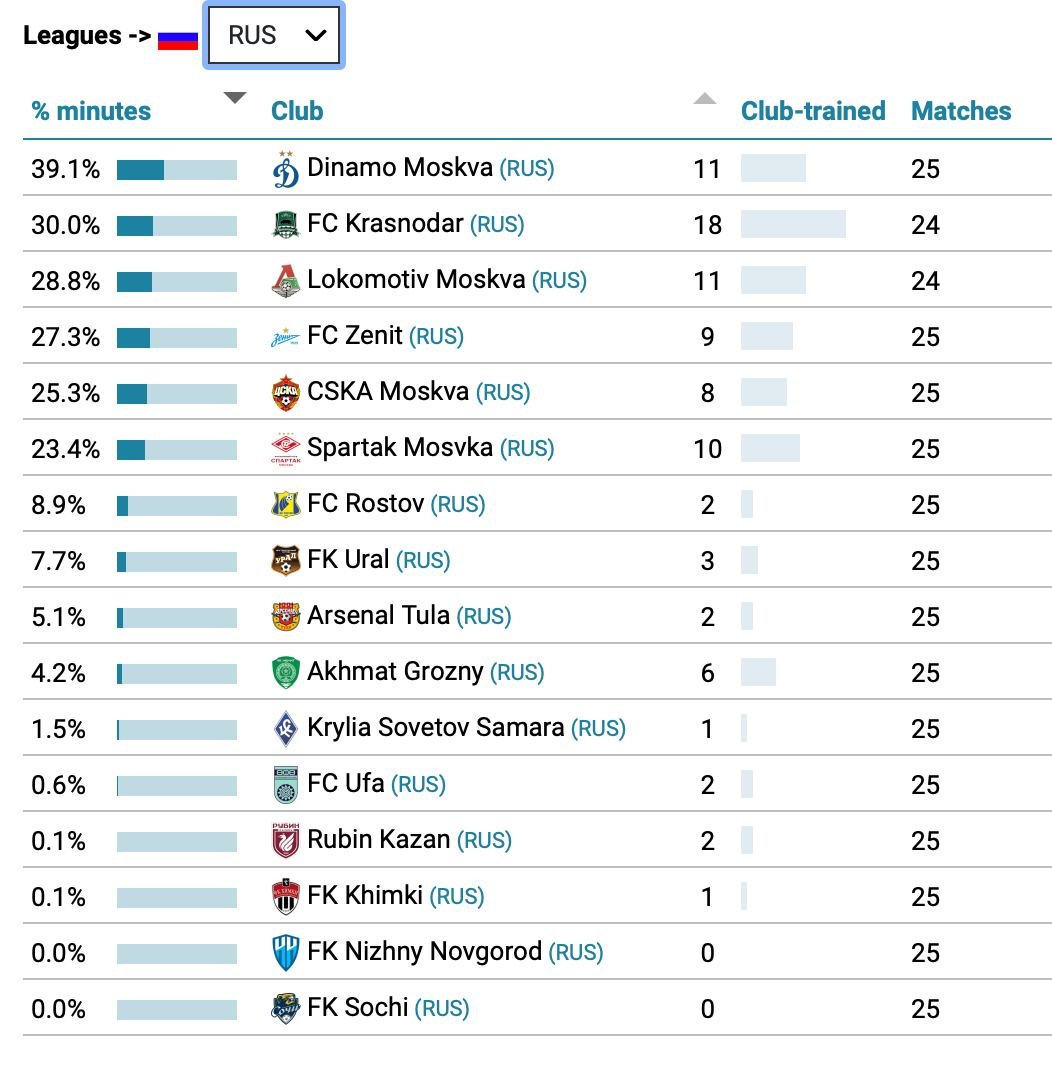
Task: Click the Akhmat Grozny club crest
Action: pos(285,673)
